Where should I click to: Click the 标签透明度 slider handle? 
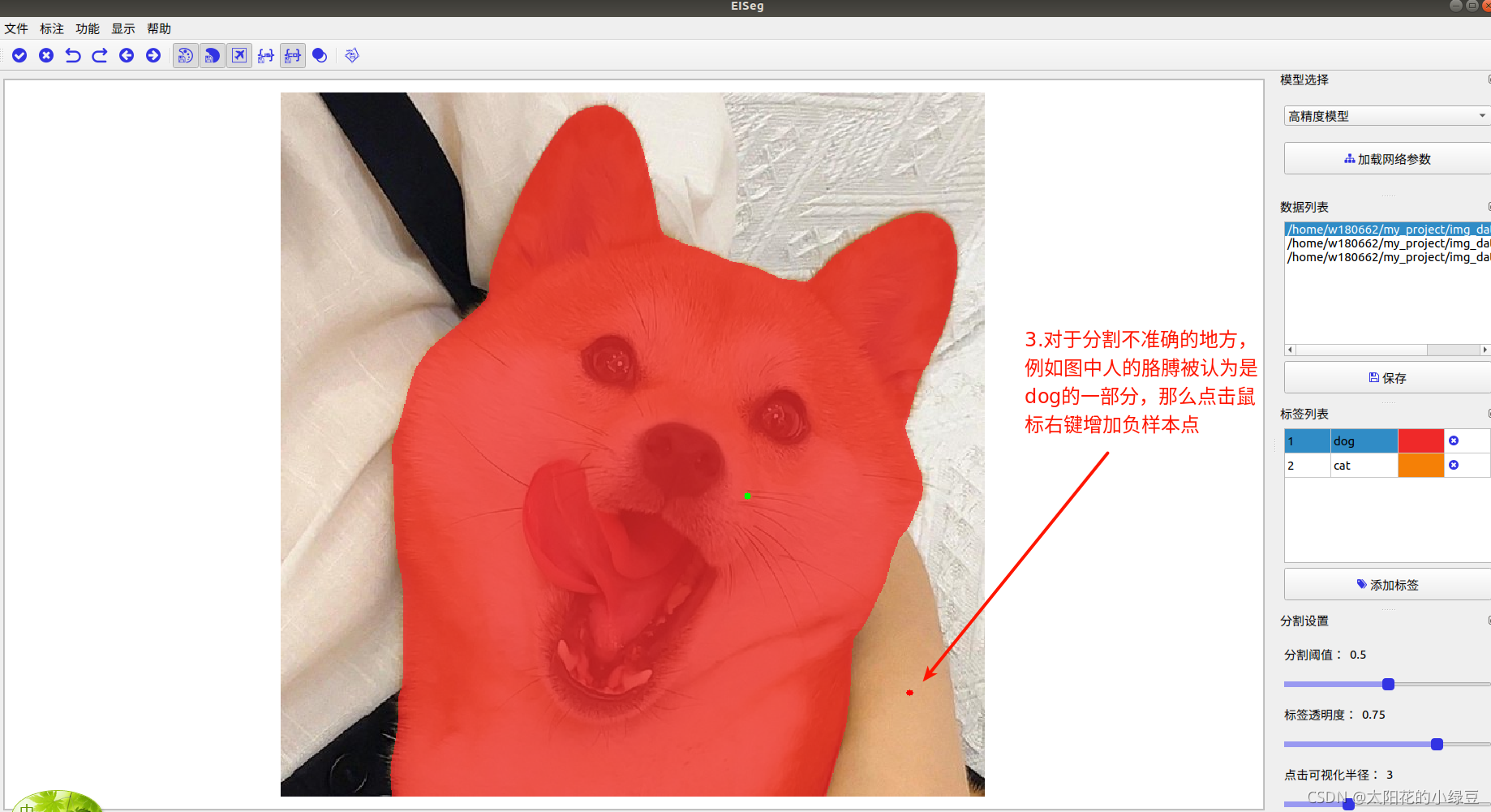tap(1437, 744)
